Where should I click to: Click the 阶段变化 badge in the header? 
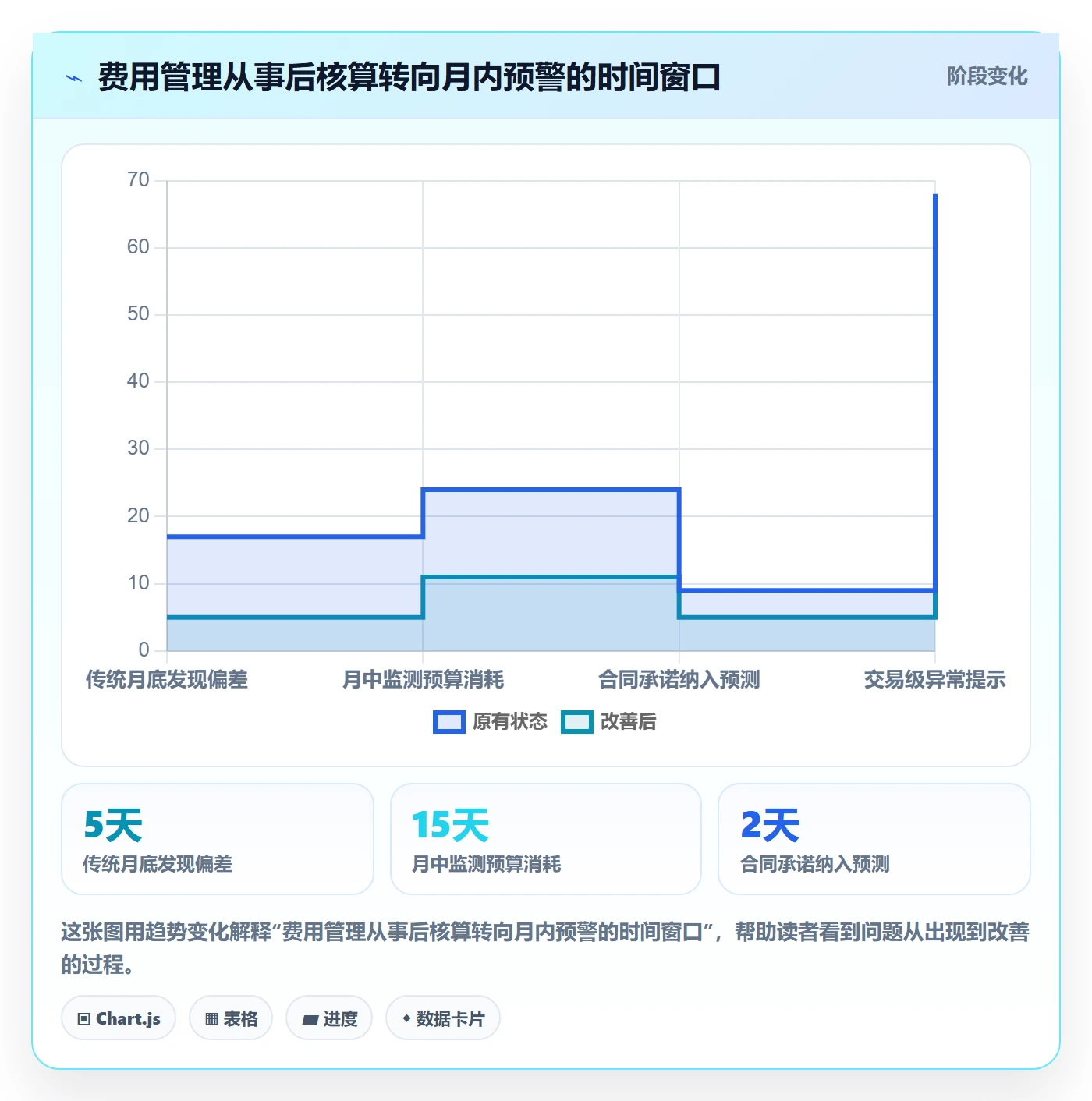pos(987,76)
